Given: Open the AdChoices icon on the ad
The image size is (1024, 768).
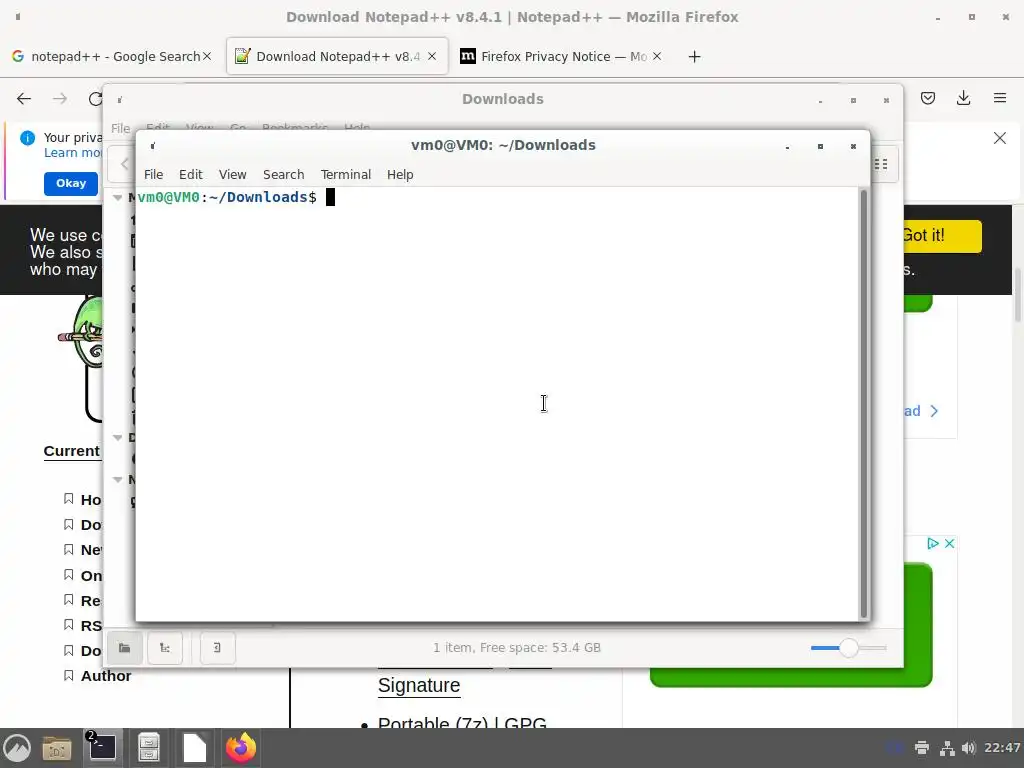Looking at the screenshot, I should tap(933, 543).
